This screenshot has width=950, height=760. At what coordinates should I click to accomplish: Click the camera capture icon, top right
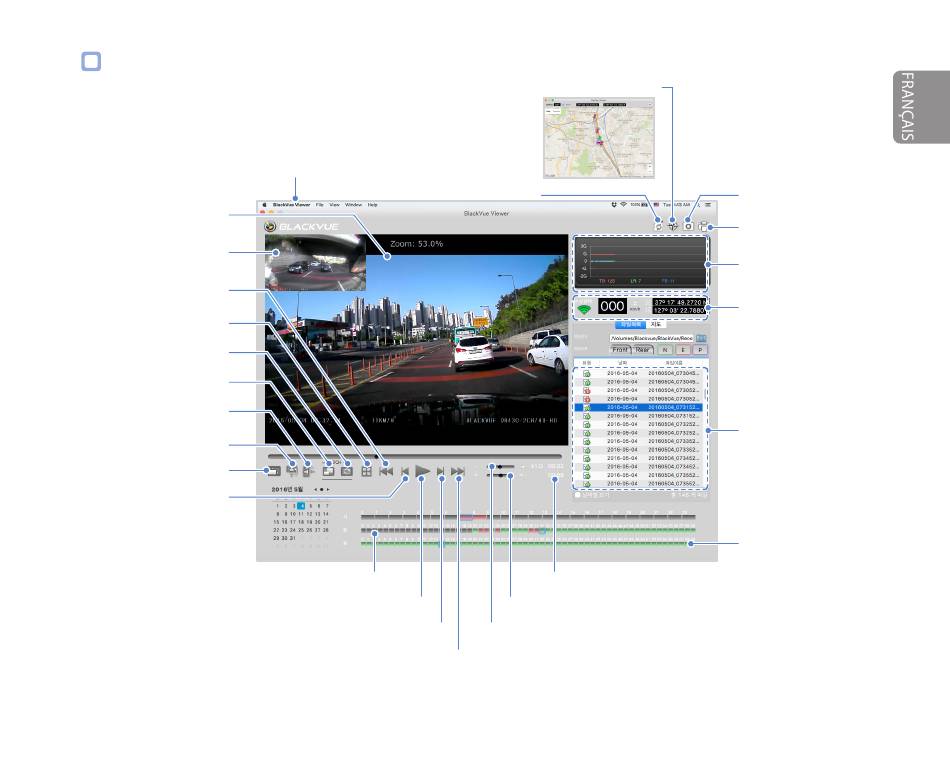tap(689, 227)
